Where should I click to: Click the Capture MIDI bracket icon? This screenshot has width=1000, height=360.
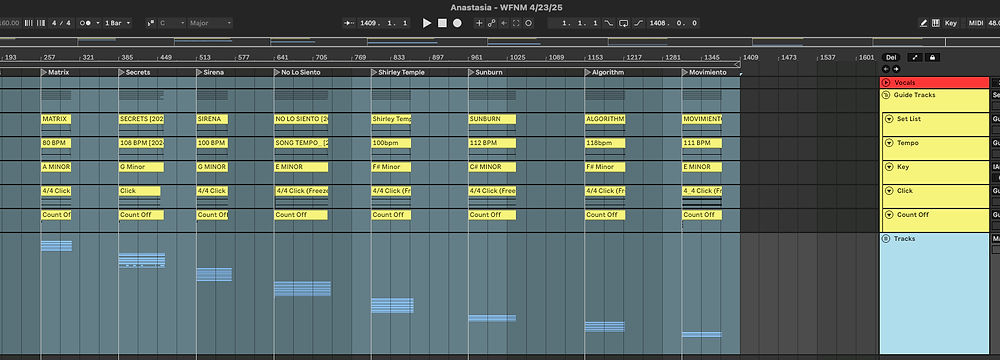coord(516,23)
